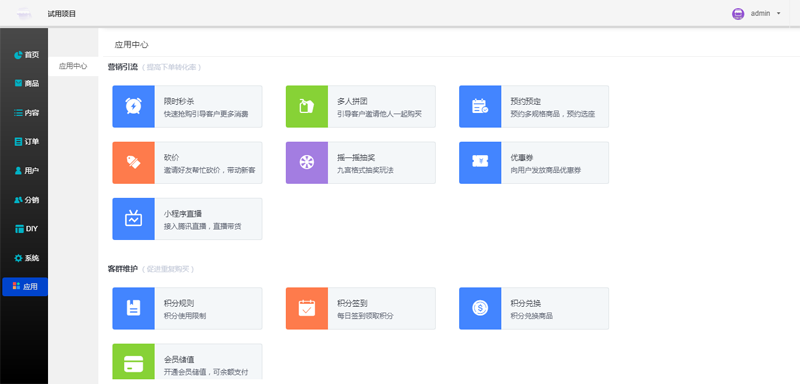Image resolution: width=800 pixels, height=384 pixels.
Task: Click the 应用中心 page header title
Action: pos(132,44)
